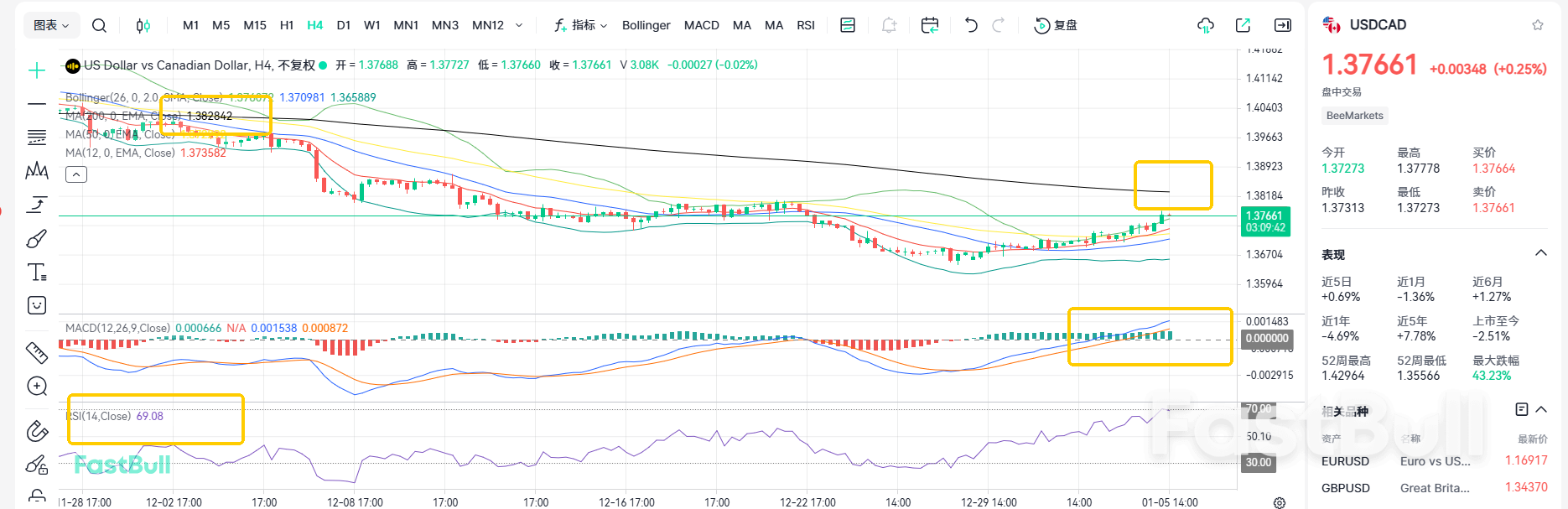Open the price alert bell icon
1568x509 pixels.
[889, 25]
